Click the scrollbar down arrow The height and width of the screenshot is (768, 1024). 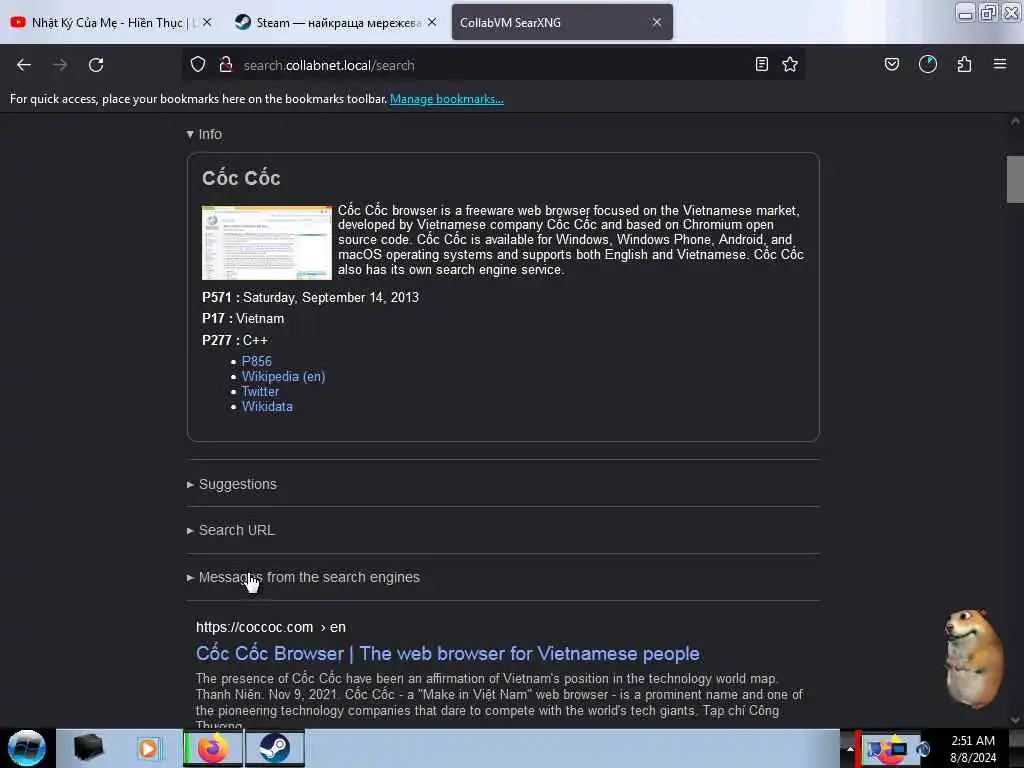(1015, 720)
